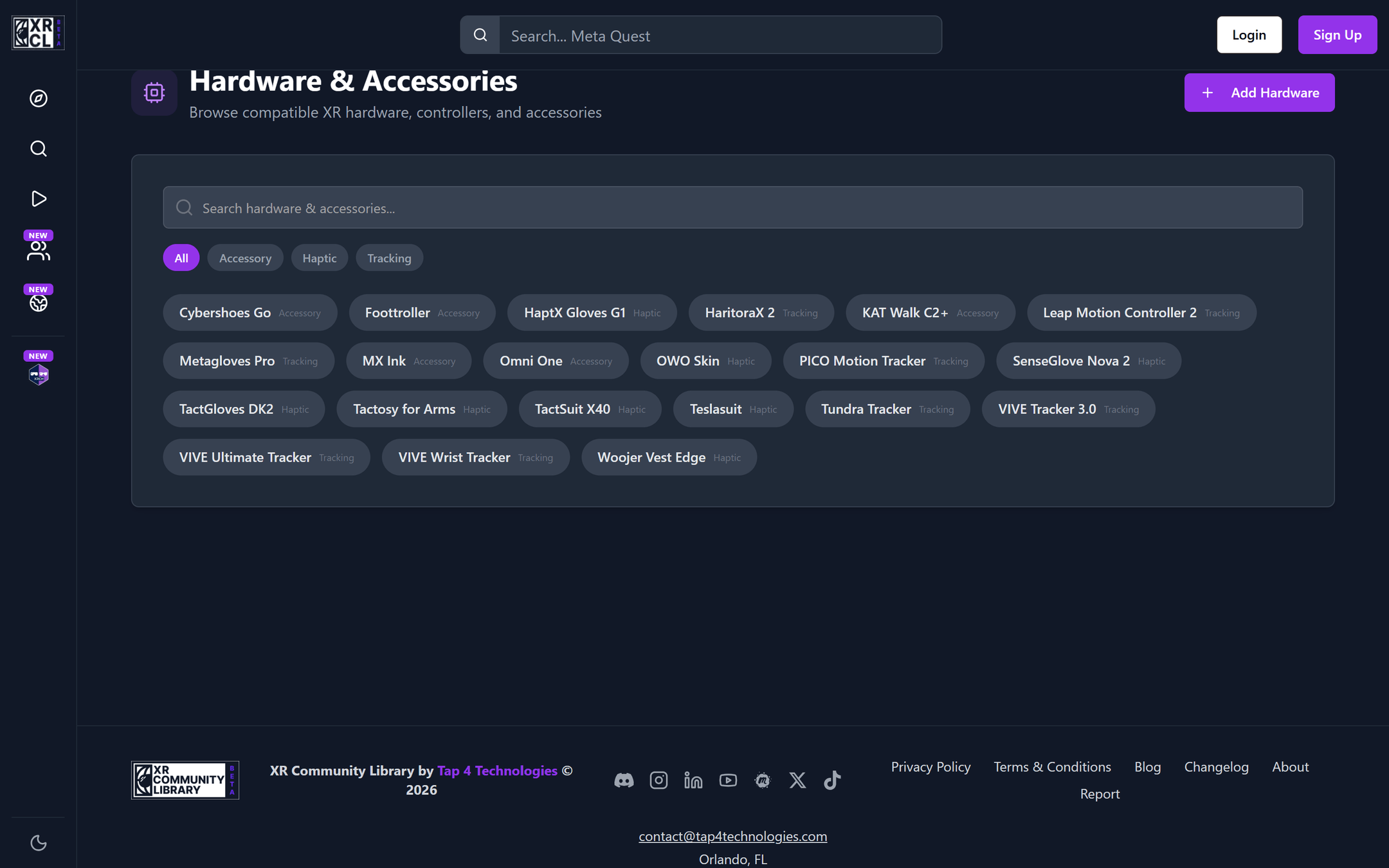This screenshot has width=1389, height=868.
Task: Open the VIVE Wrist Tracker chip
Action: point(475,457)
